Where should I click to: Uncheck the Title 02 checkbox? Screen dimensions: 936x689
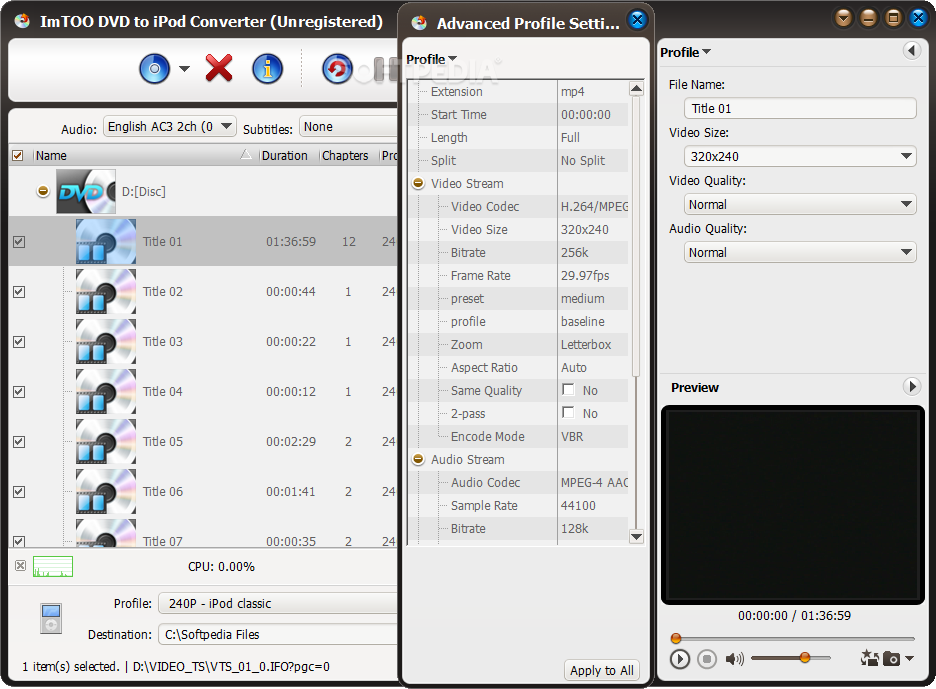coord(19,292)
